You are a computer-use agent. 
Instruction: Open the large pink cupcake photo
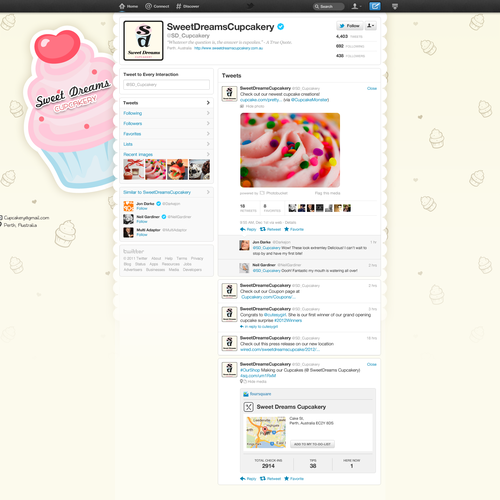(290, 150)
